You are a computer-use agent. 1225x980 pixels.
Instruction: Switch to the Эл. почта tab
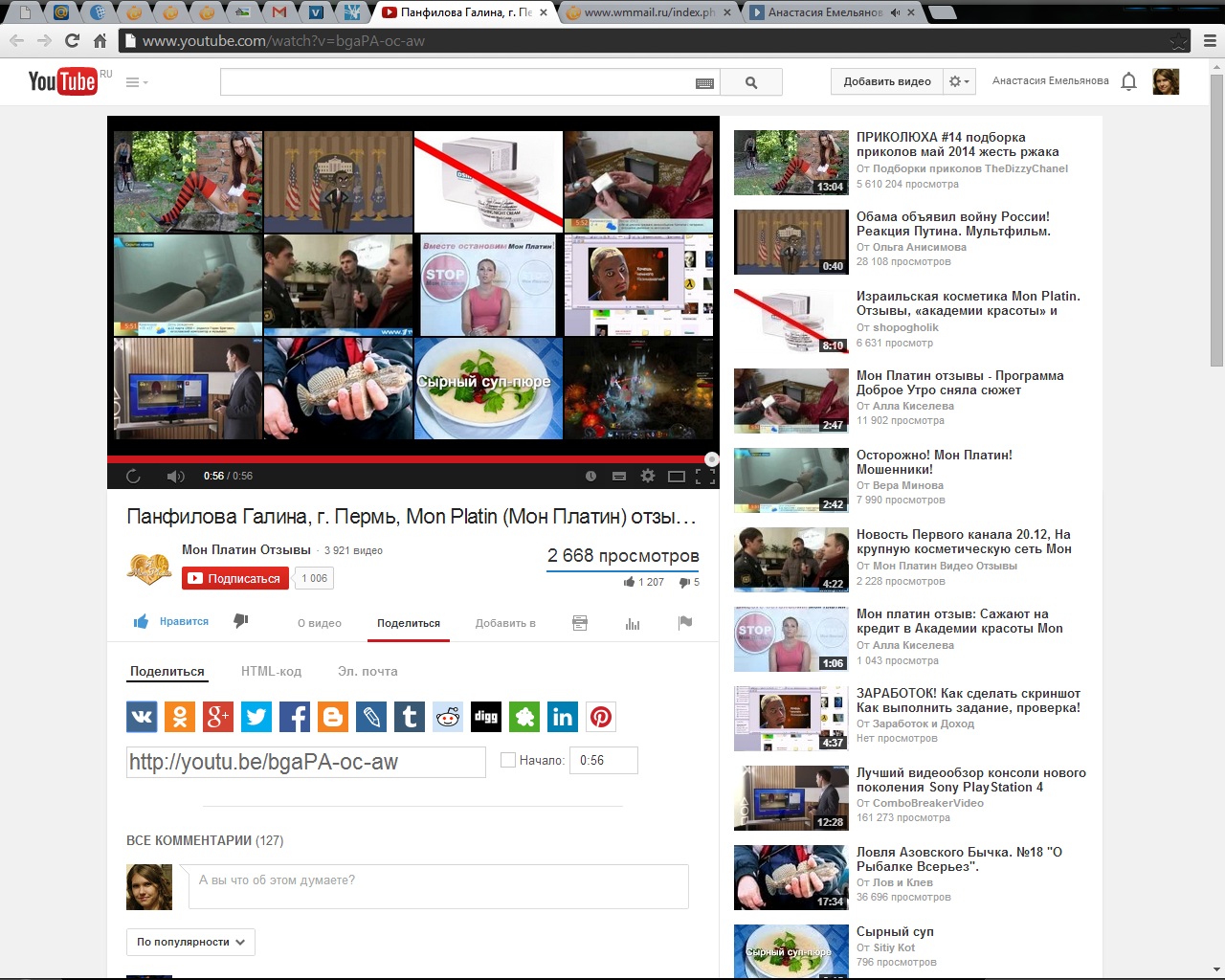[367, 671]
